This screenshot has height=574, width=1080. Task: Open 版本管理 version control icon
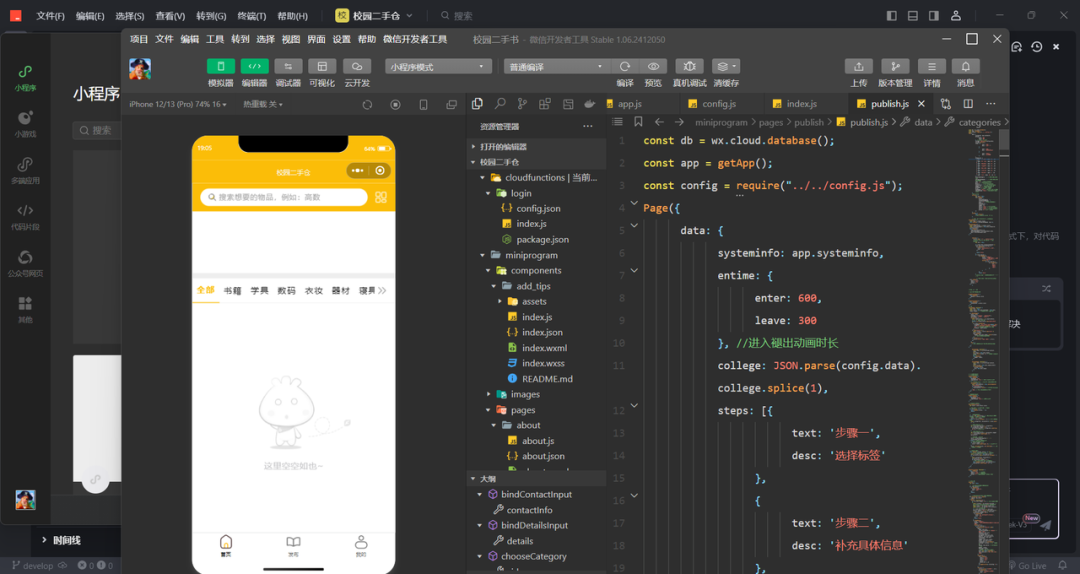pos(895,67)
